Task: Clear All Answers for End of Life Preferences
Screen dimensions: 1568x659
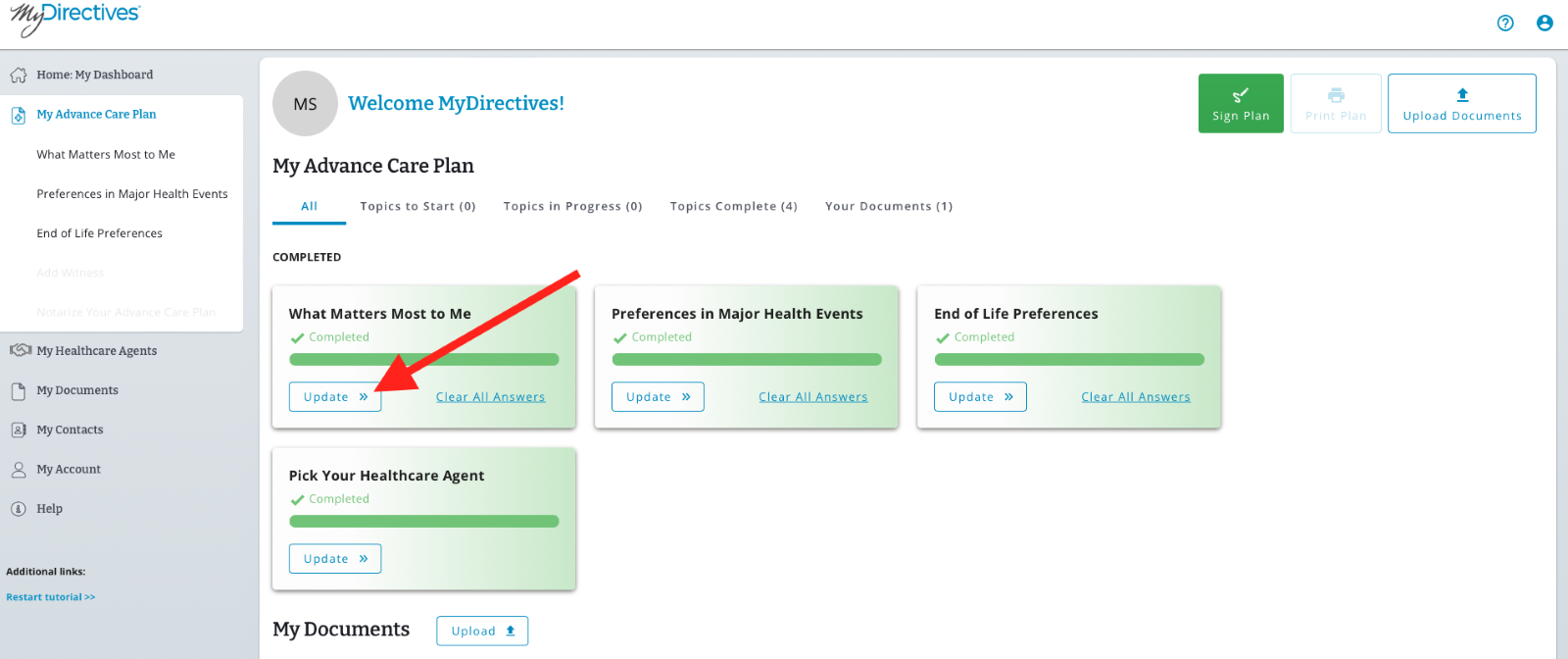Action: 1136,397
